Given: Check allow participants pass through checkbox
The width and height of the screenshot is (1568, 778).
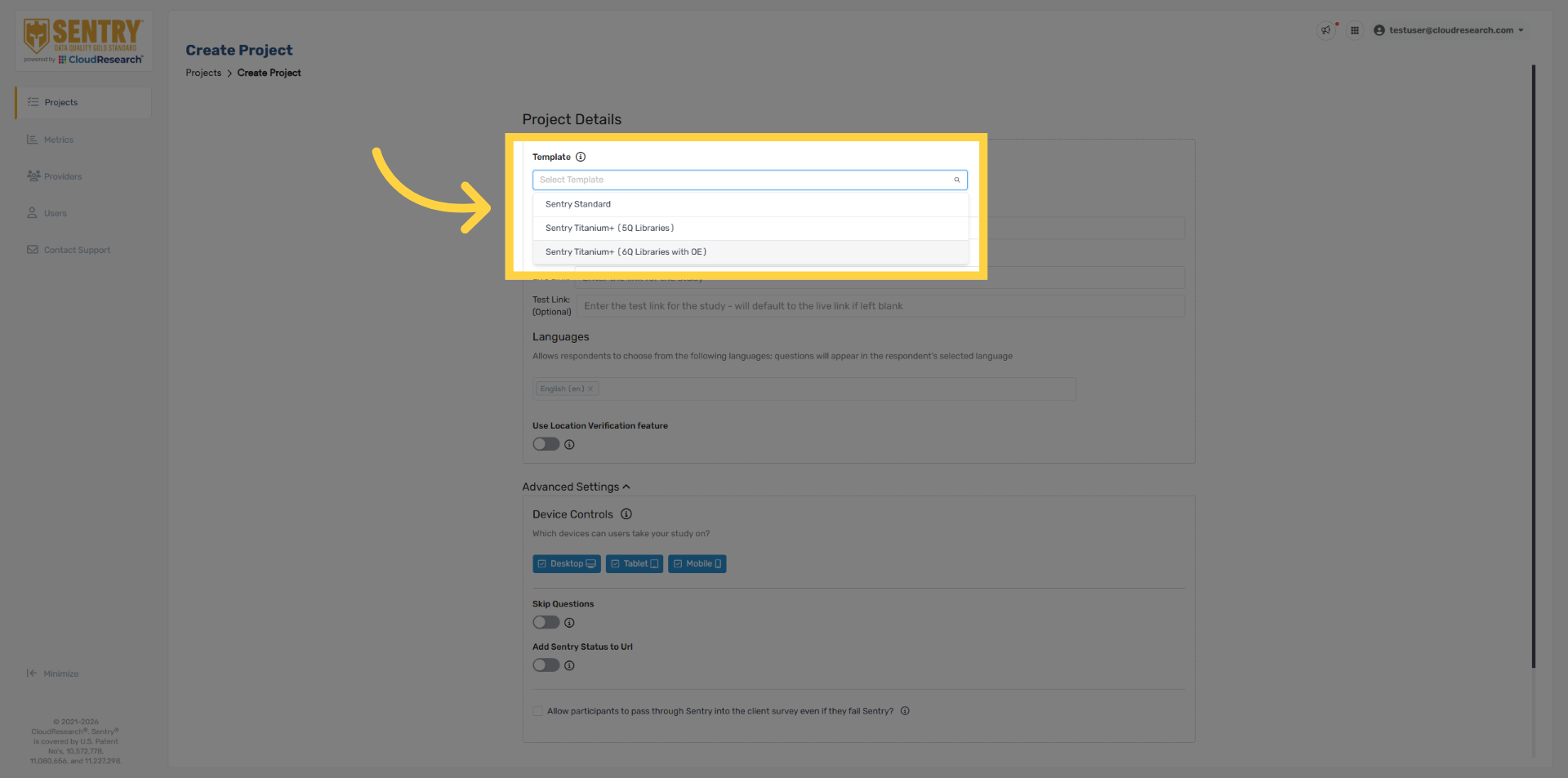Looking at the screenshot, I should 538,711.
